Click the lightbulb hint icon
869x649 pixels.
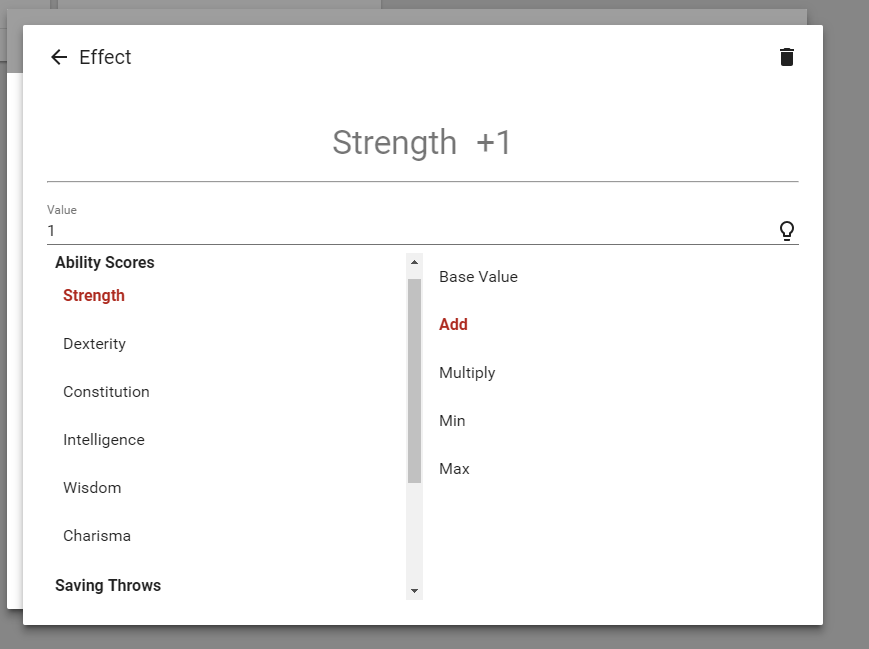point(787,231)
